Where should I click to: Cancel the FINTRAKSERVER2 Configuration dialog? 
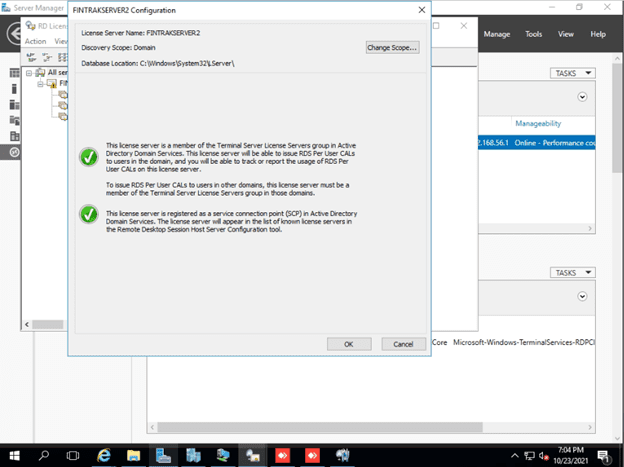pos(404,344)
